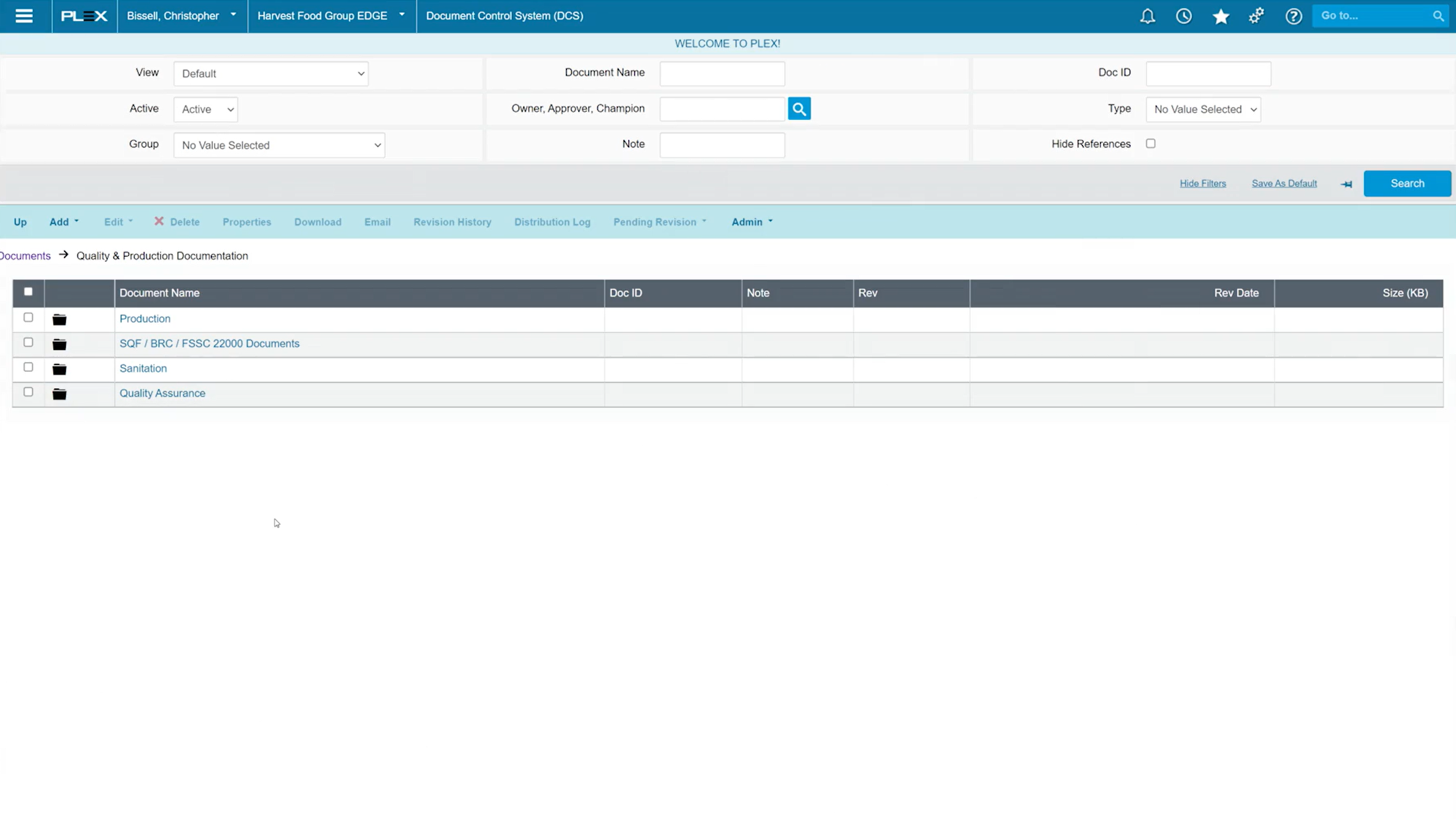
Task: Click Owner, Approver, Champion lookup magnifier
Action: click(799, 109)
